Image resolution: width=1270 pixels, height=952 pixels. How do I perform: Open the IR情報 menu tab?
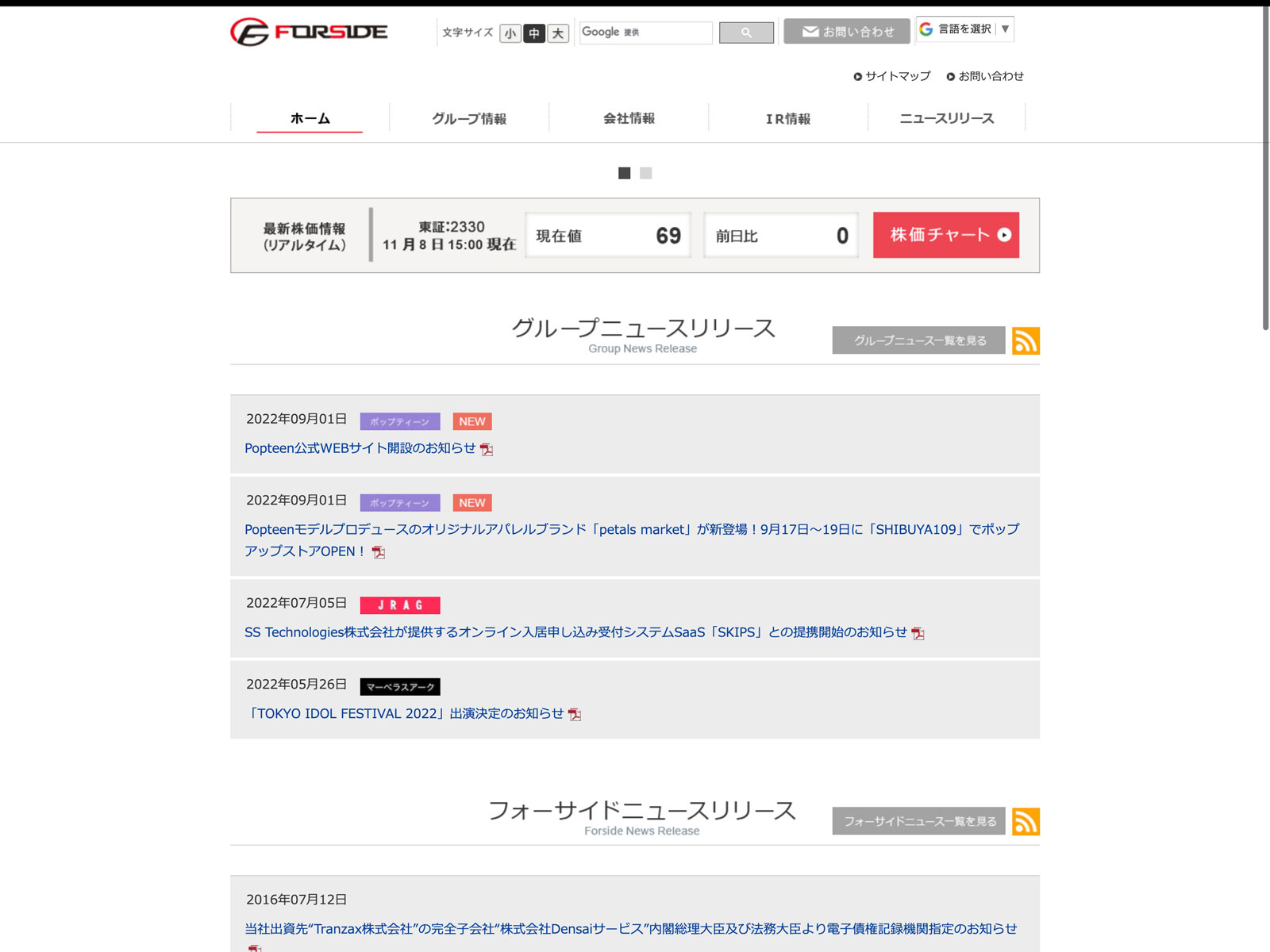click(x=787, y=118)
